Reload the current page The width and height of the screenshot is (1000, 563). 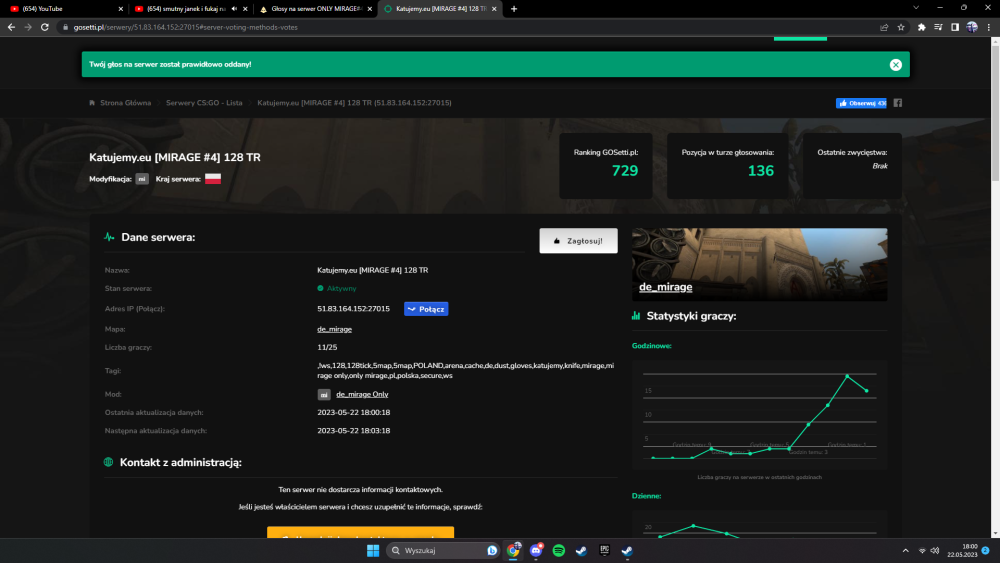[45, 27]
